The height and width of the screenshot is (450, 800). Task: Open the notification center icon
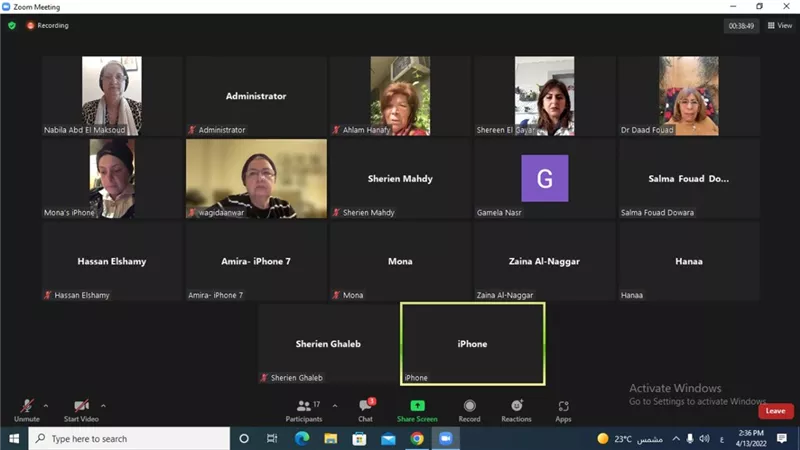[782, 439]
